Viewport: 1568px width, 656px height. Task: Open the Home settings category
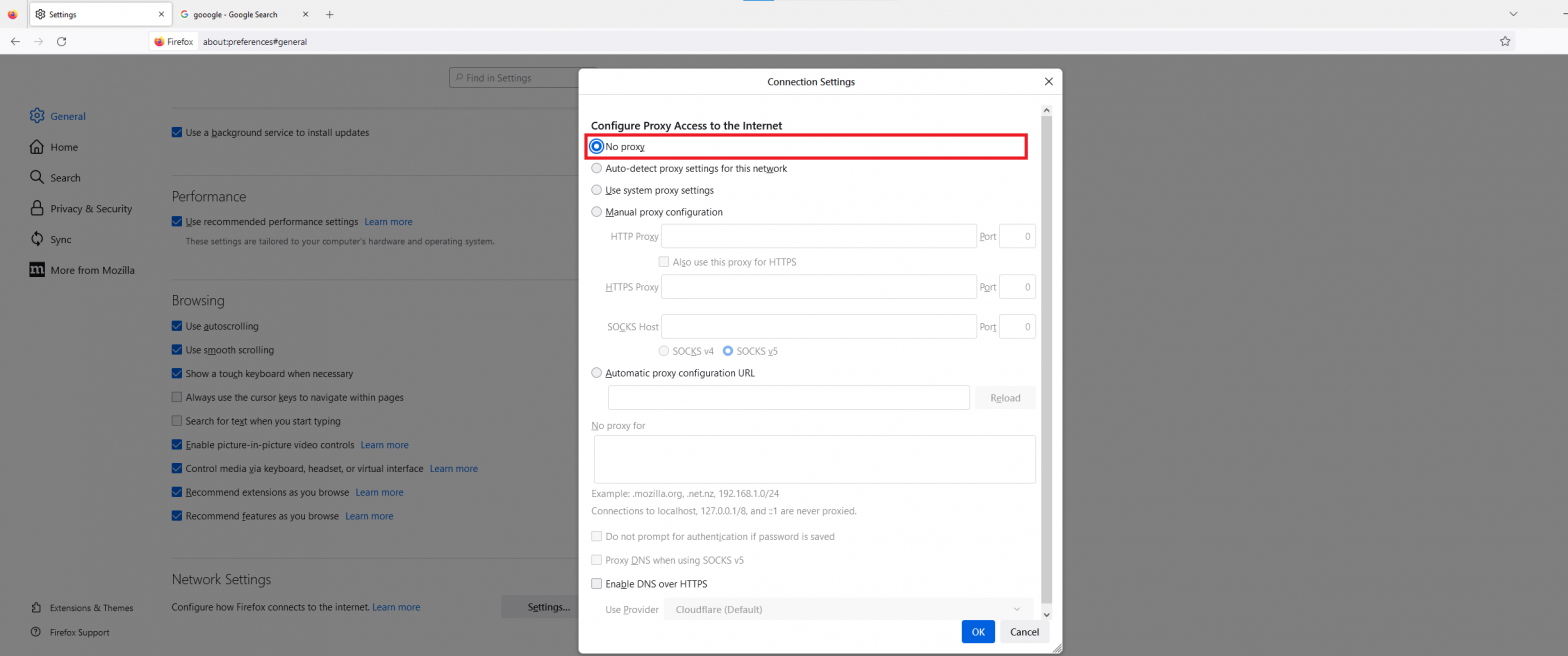coord(54,147)
